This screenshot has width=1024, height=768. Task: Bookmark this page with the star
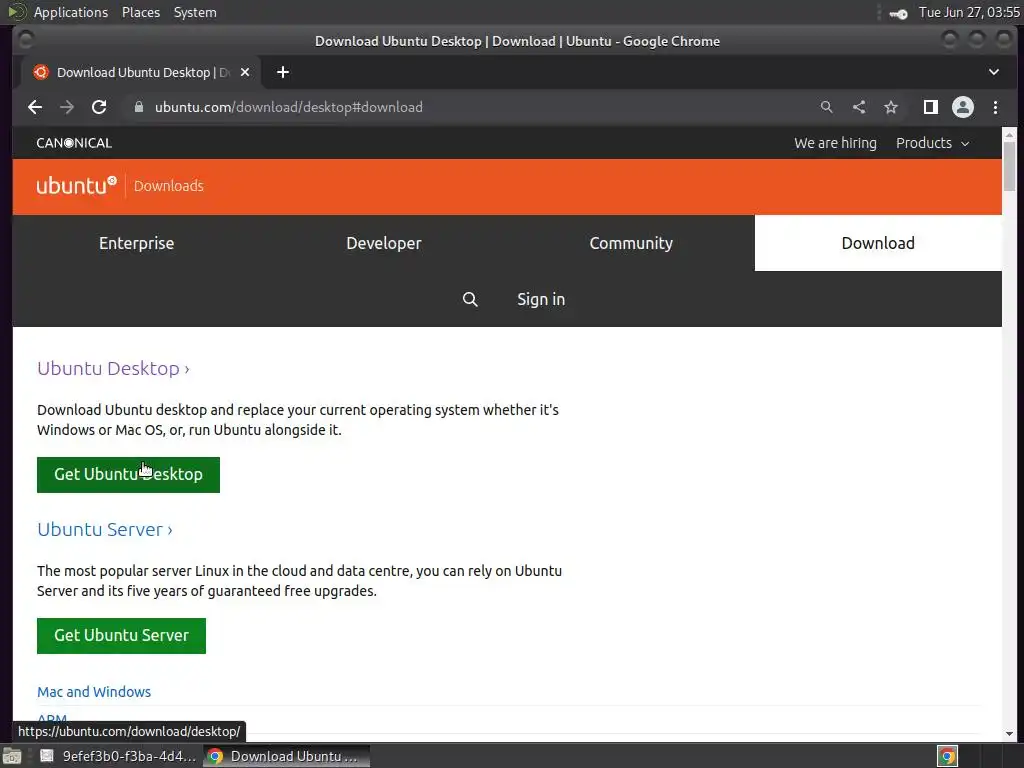tap(891, 107)
